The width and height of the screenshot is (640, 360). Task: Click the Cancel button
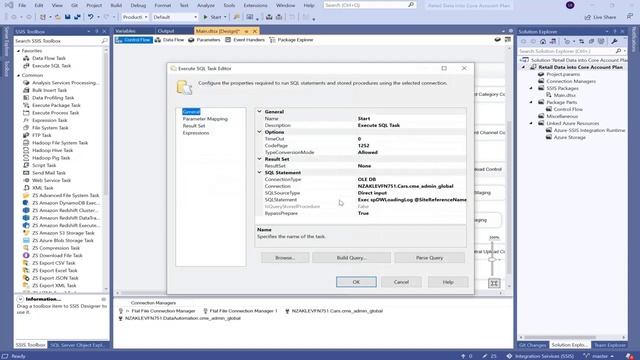pos(401,282)
